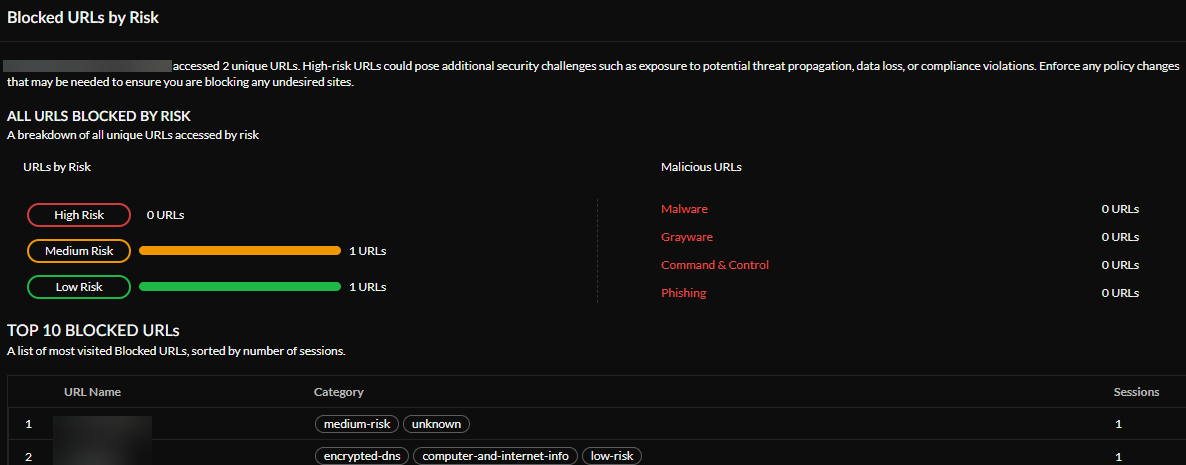This screenshot has width=1186, height=465.
Task: Sort by Sessions column header
Action: click(x=1136, y=392)
